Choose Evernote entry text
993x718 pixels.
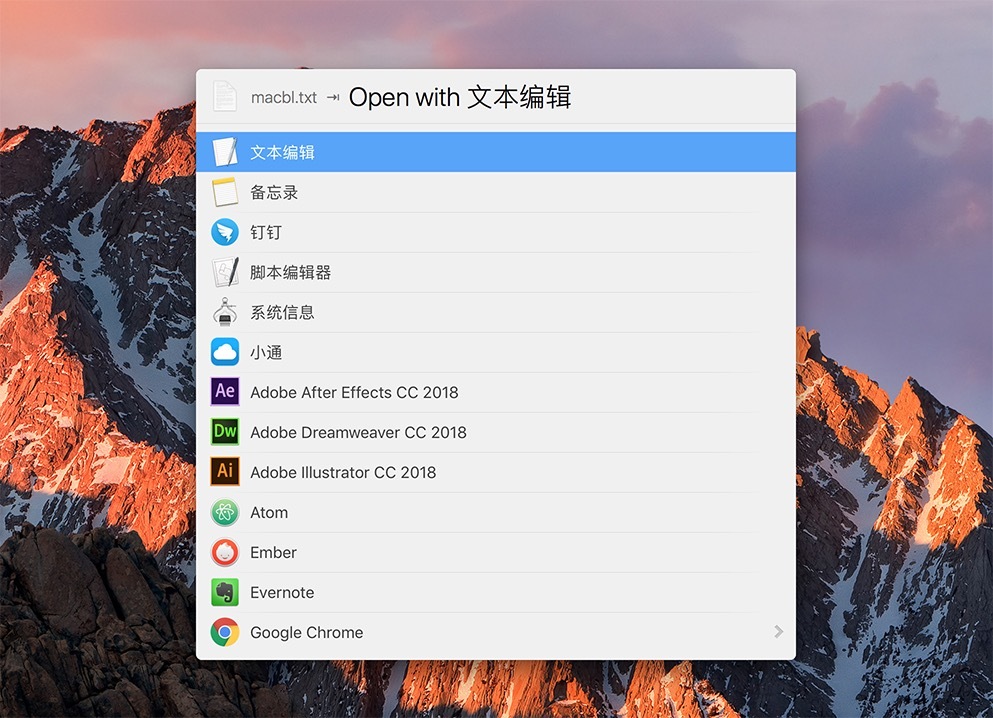tap(282, 592)
